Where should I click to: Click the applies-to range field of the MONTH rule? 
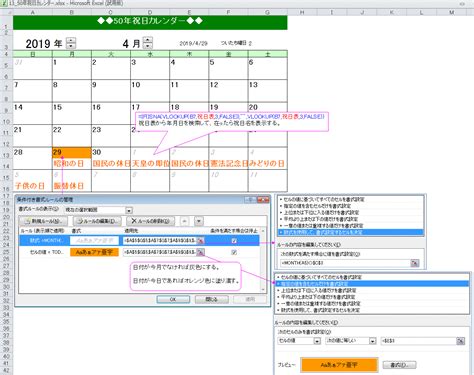tap(160, 240)
